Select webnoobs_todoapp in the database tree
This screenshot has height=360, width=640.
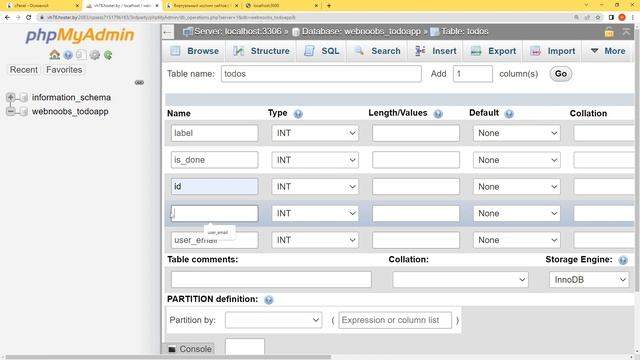coord(70,111)
